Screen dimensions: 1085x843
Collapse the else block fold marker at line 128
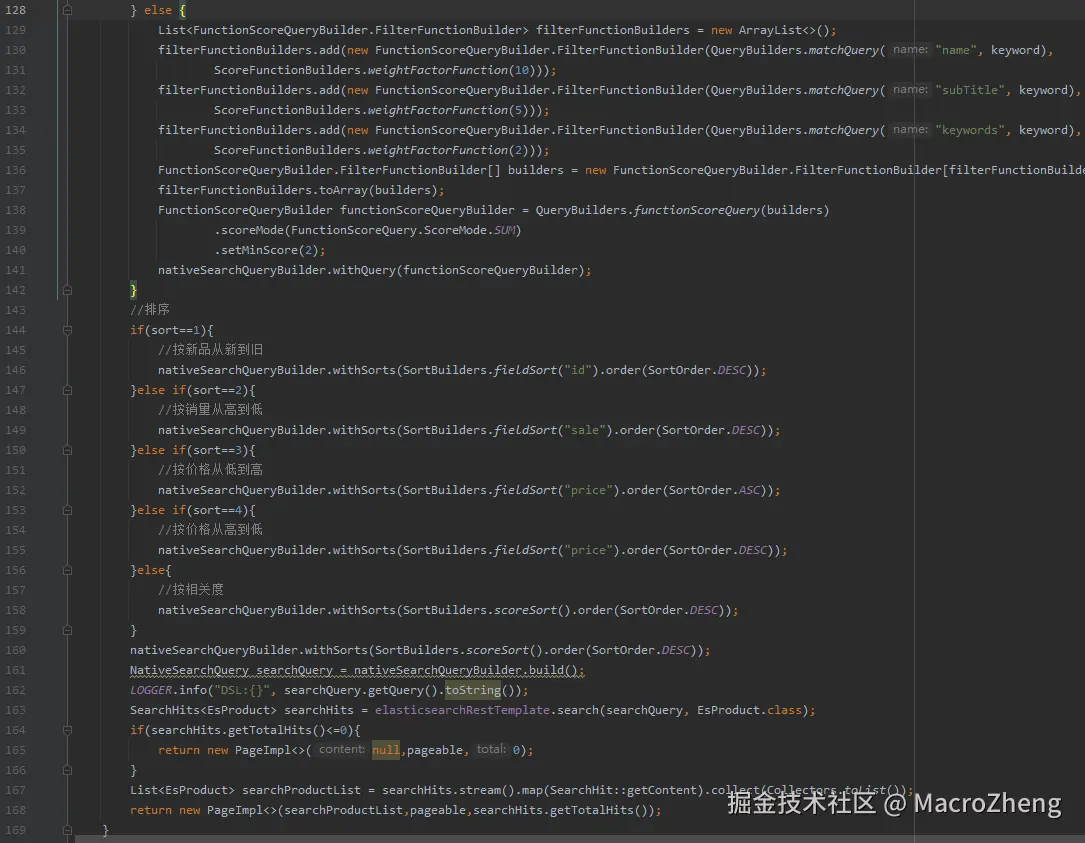pyautogui.click(x=67, y=10)
